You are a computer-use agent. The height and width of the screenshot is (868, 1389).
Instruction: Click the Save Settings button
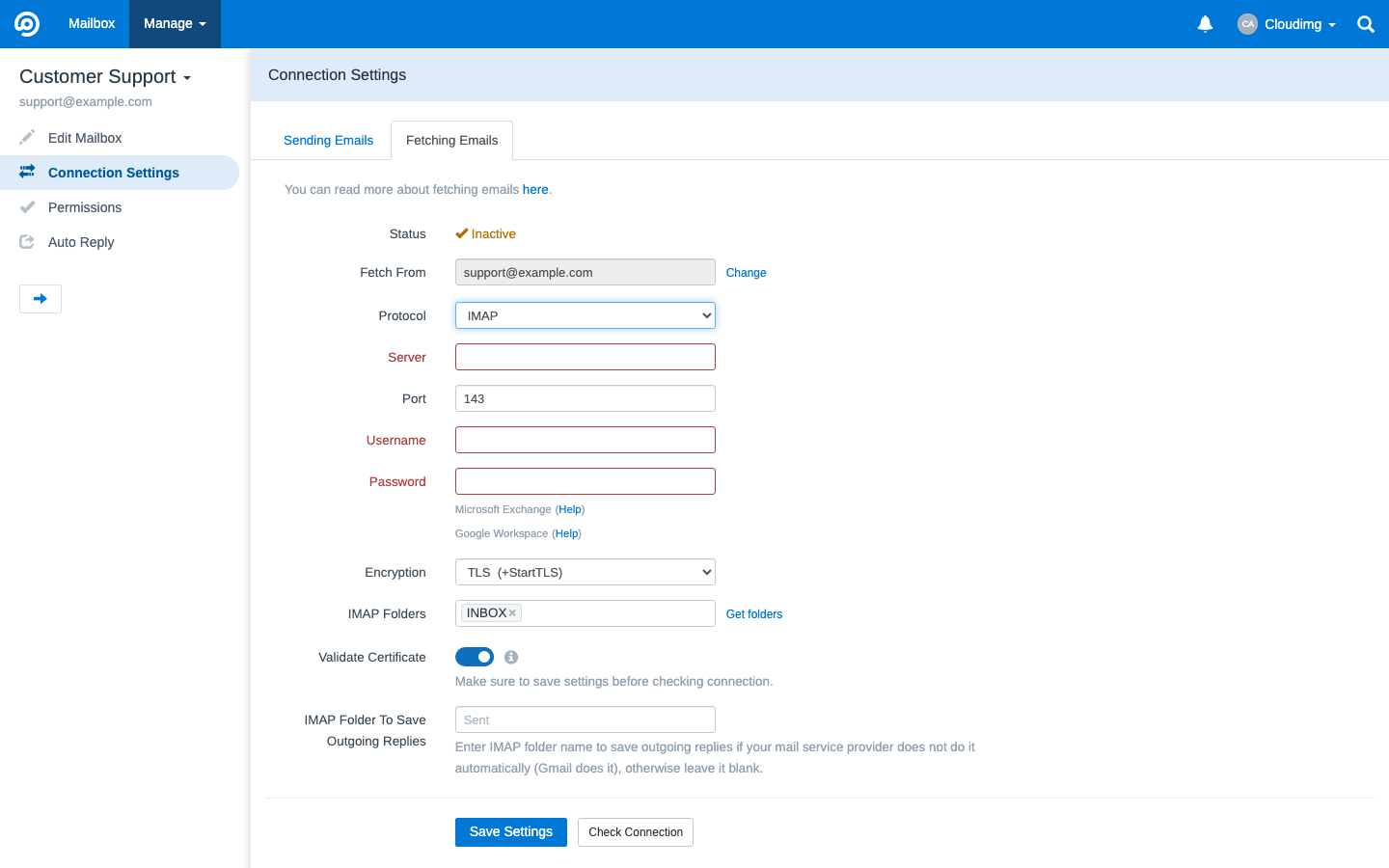pyautogui.click(x=511, y=832)
